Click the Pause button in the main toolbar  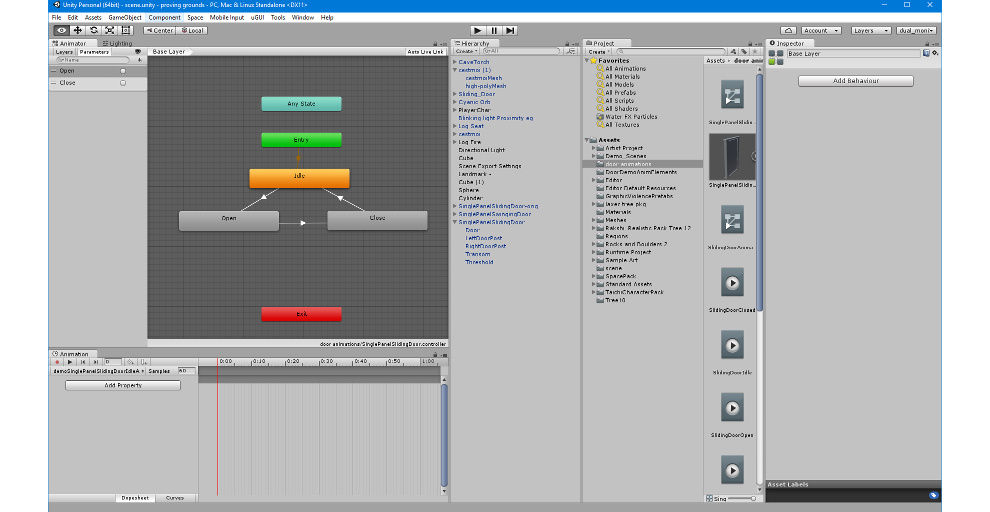[494, 30]
